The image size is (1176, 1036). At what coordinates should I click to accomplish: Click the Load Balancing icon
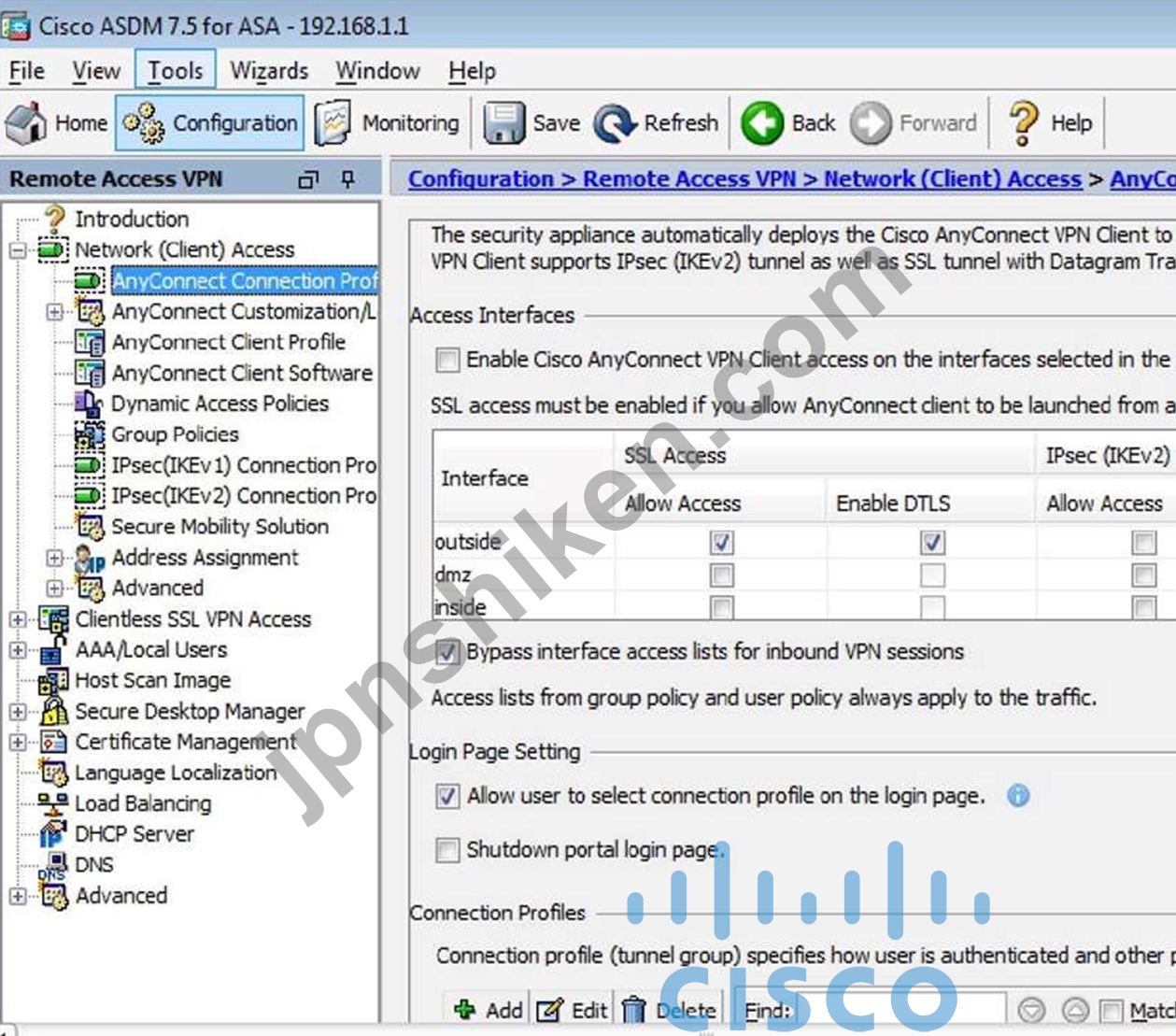click(53, 803)
